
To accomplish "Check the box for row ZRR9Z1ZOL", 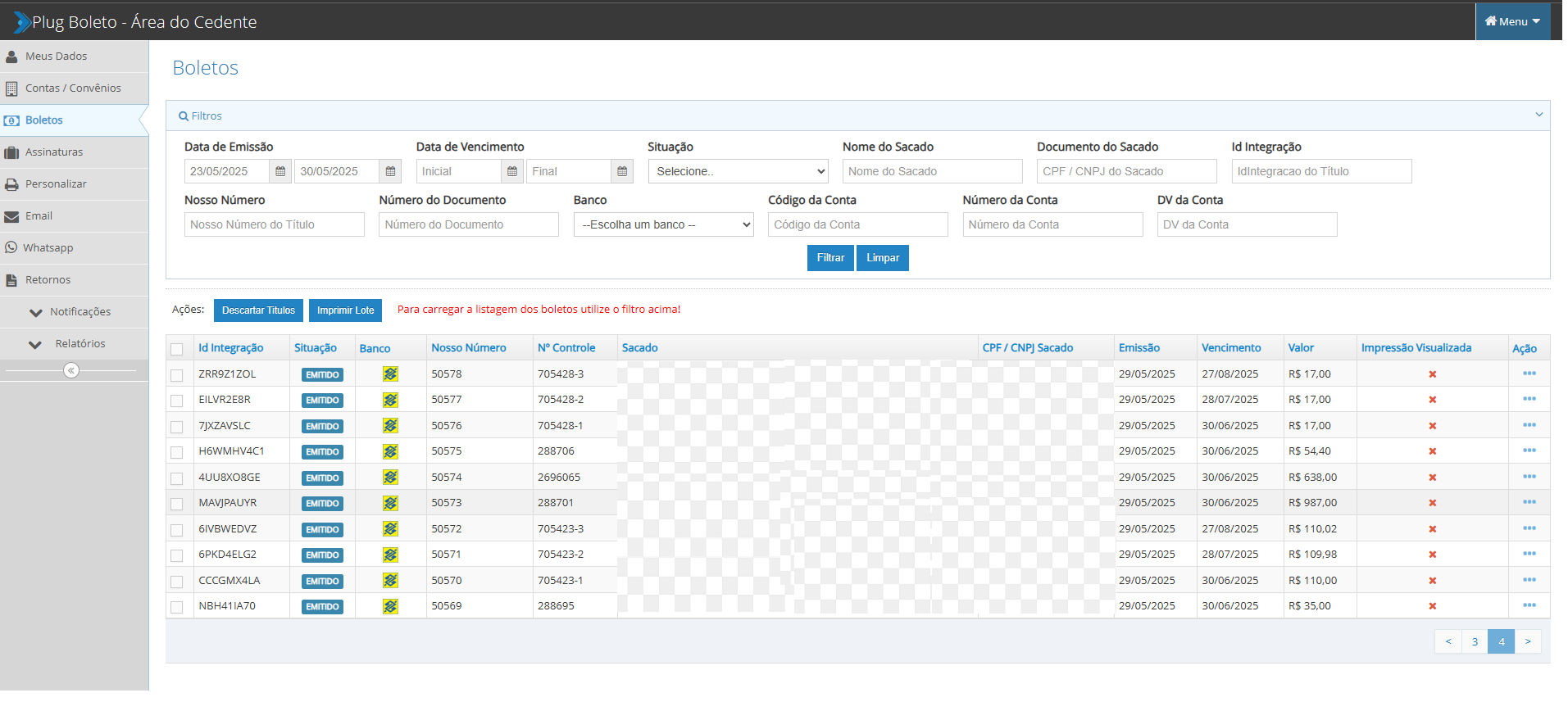I will [x=177, y=375].
